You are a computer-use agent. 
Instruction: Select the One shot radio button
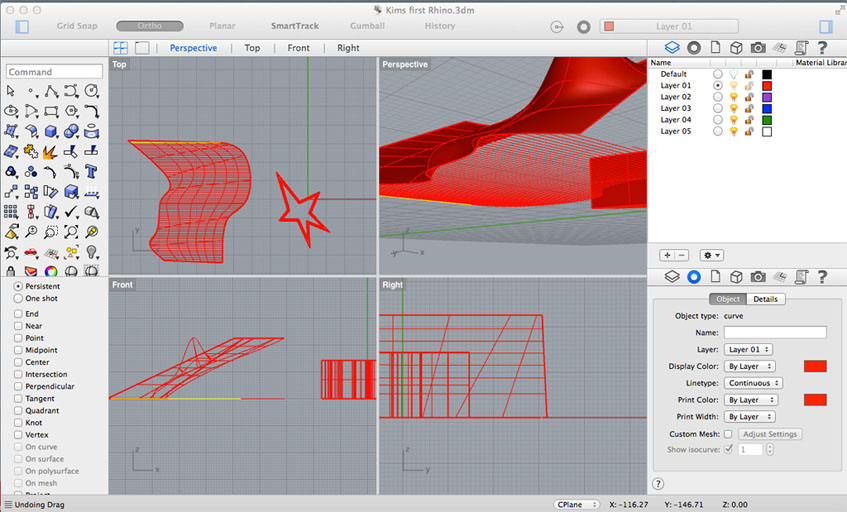(18, 298)
